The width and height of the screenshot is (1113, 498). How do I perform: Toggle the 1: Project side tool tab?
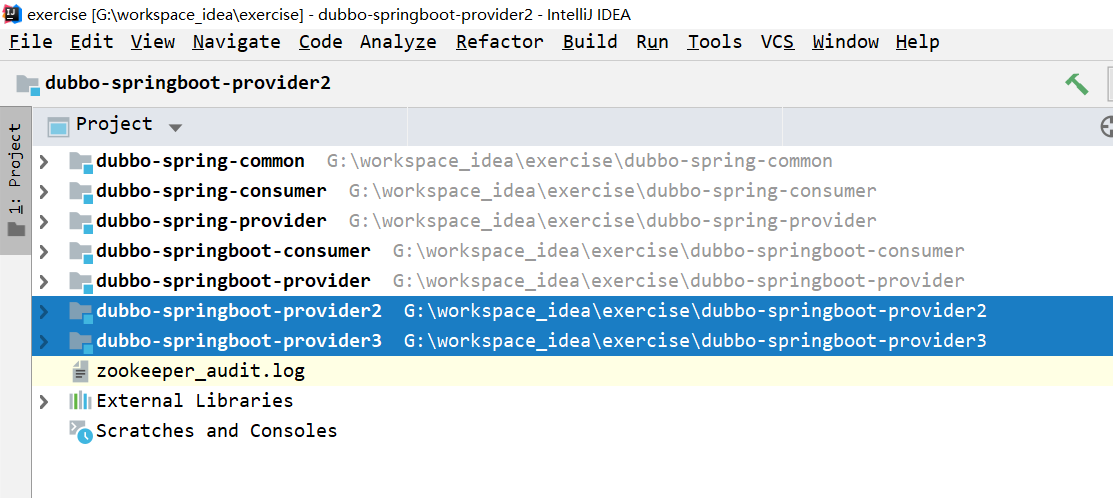click(x=16, y=180)
